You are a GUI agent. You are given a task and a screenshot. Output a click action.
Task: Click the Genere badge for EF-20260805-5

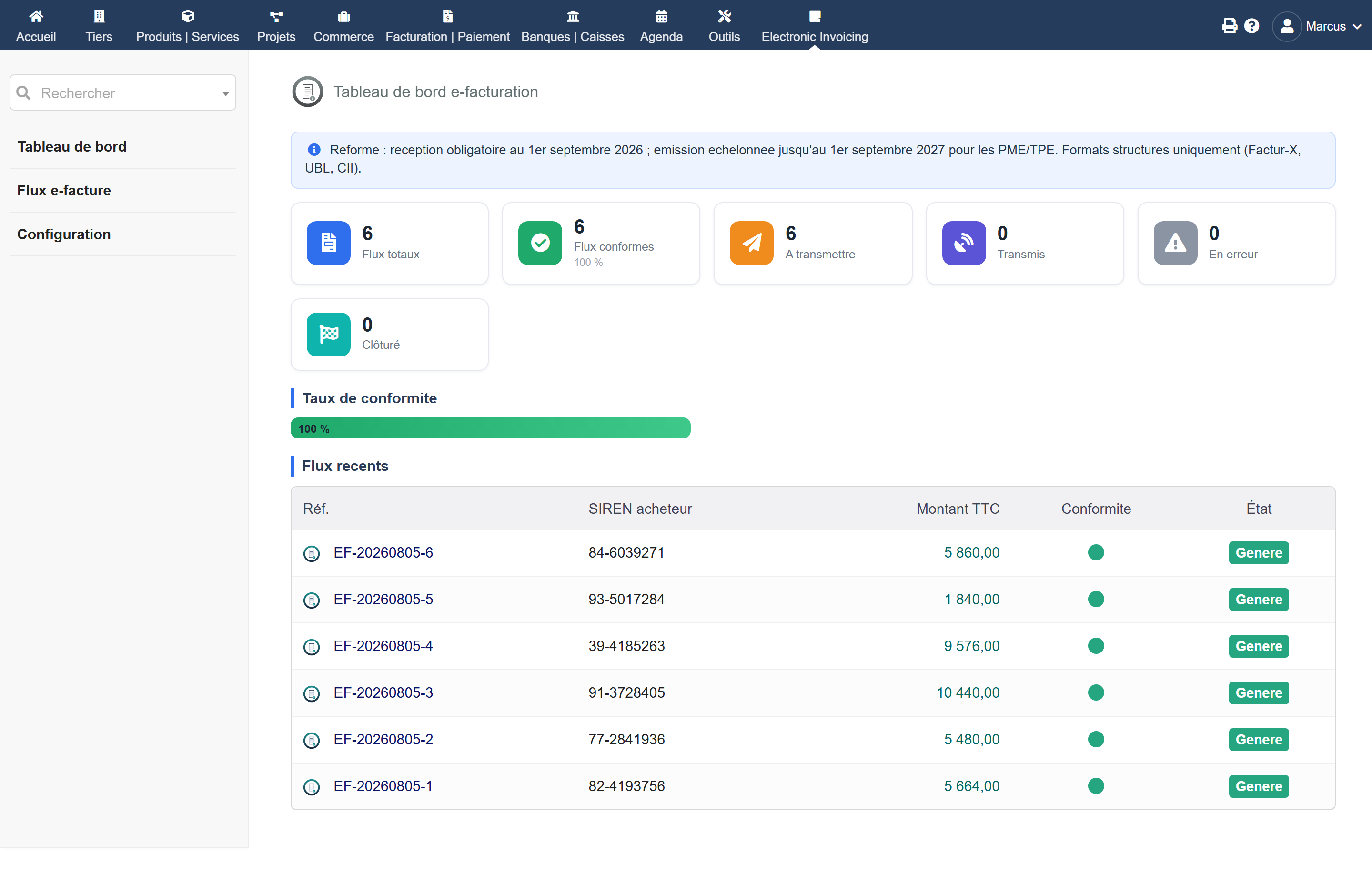point(1259,600)
